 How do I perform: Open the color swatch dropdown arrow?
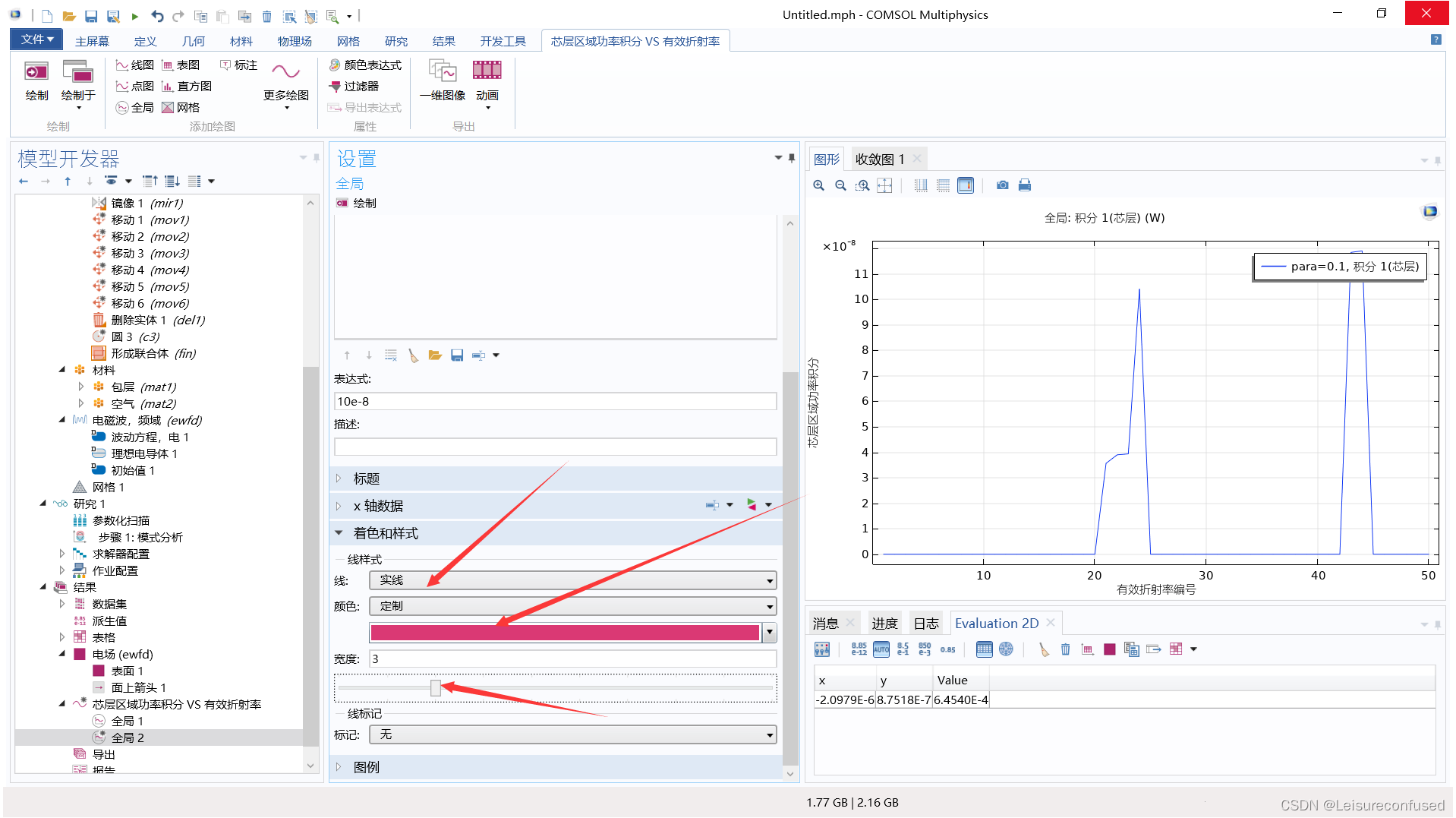point(770,633)
